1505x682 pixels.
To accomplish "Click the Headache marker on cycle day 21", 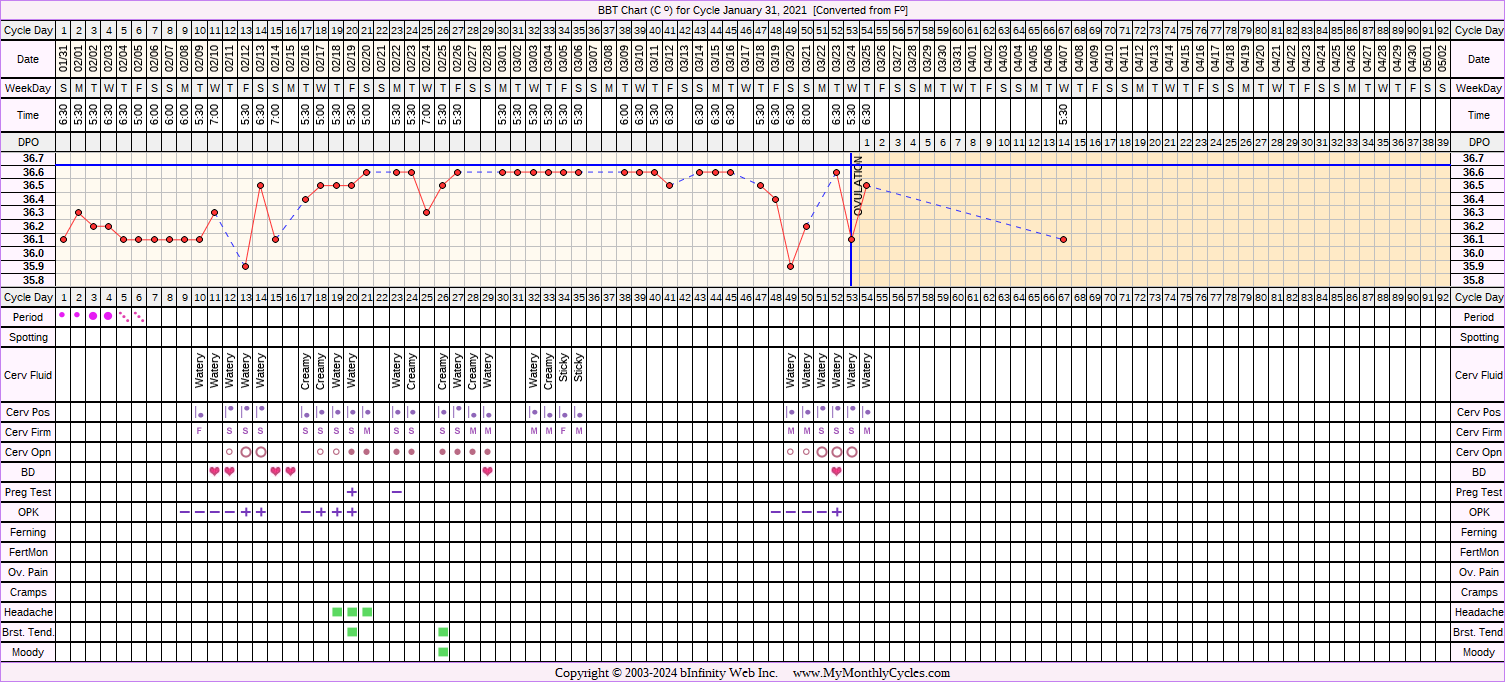I will [367, 612].
